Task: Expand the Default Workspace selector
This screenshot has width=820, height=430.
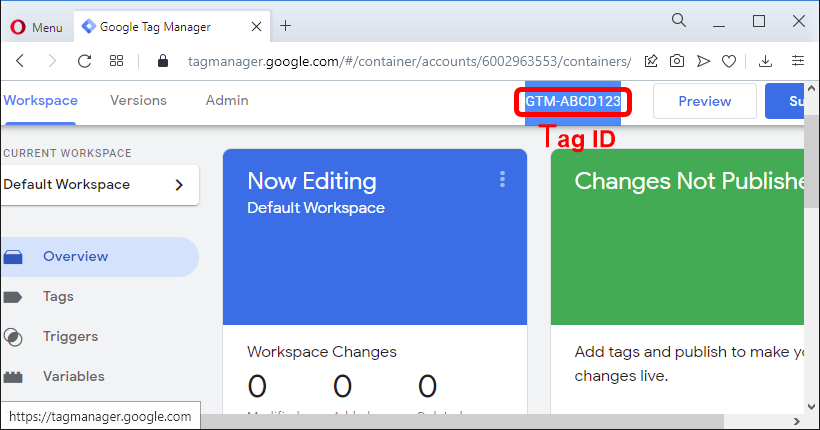Action: tap(99, 185)
